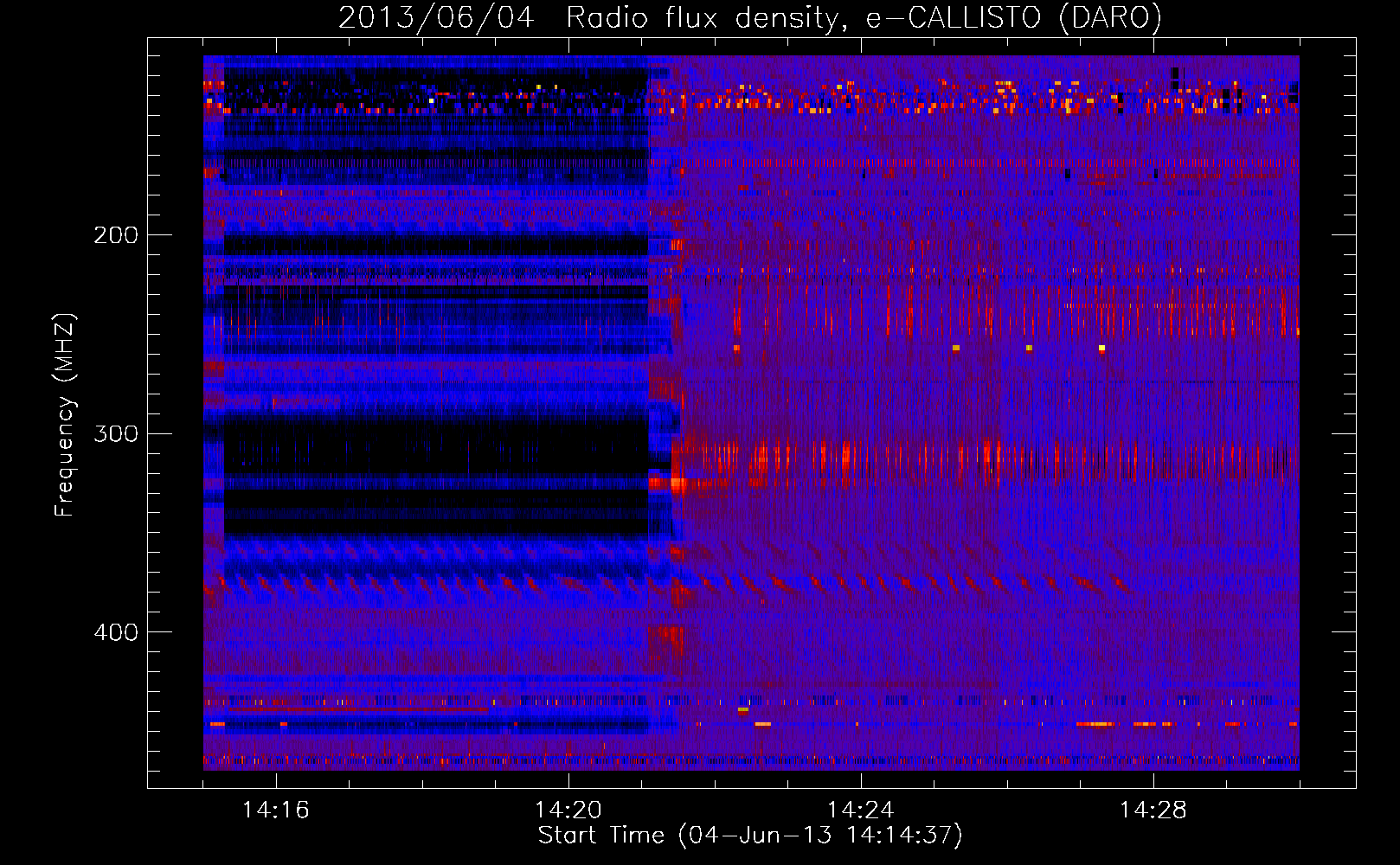Click the 400 frequency tick label

[x=116, y=632]
